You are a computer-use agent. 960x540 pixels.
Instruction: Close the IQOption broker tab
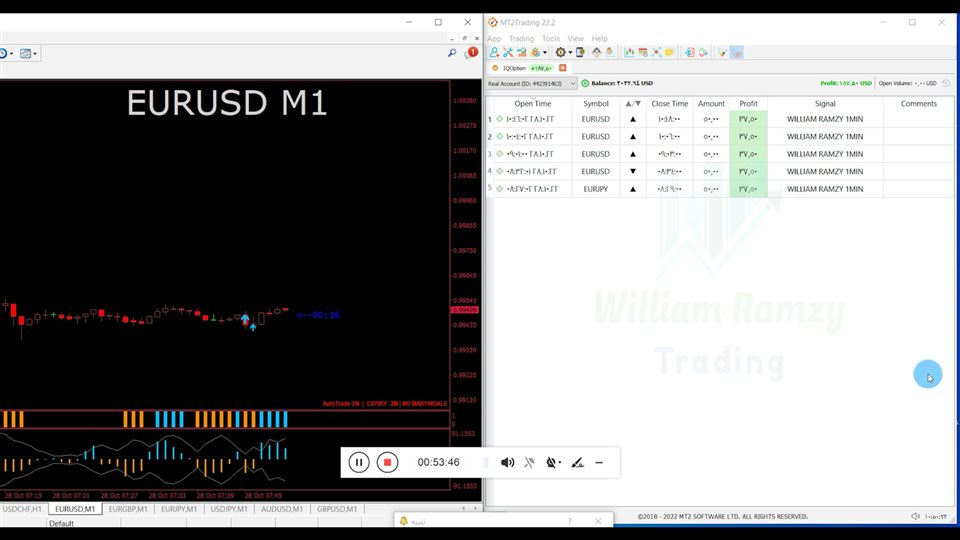tap(563, 68)
